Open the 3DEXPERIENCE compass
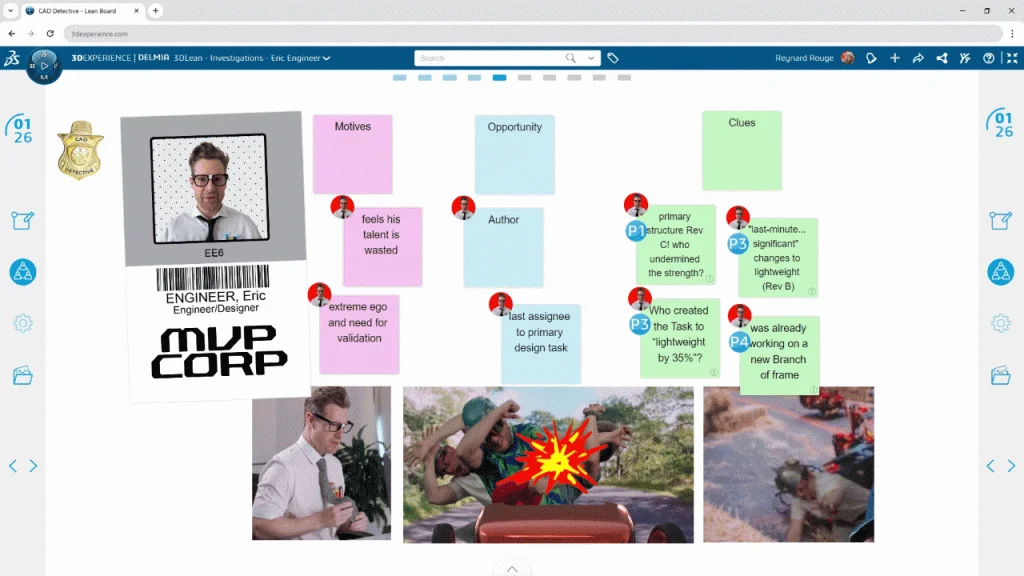 click(44, 66)
